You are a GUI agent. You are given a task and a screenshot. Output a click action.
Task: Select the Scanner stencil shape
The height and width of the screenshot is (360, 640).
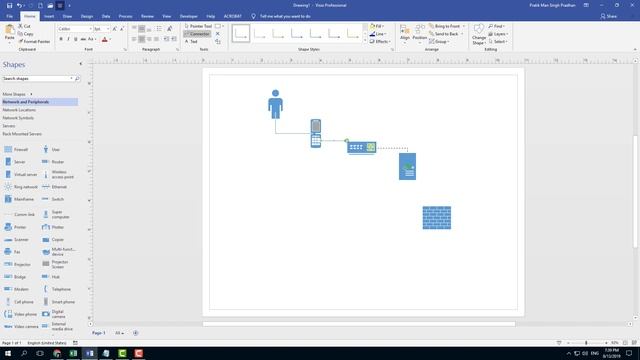coord(16,240)
